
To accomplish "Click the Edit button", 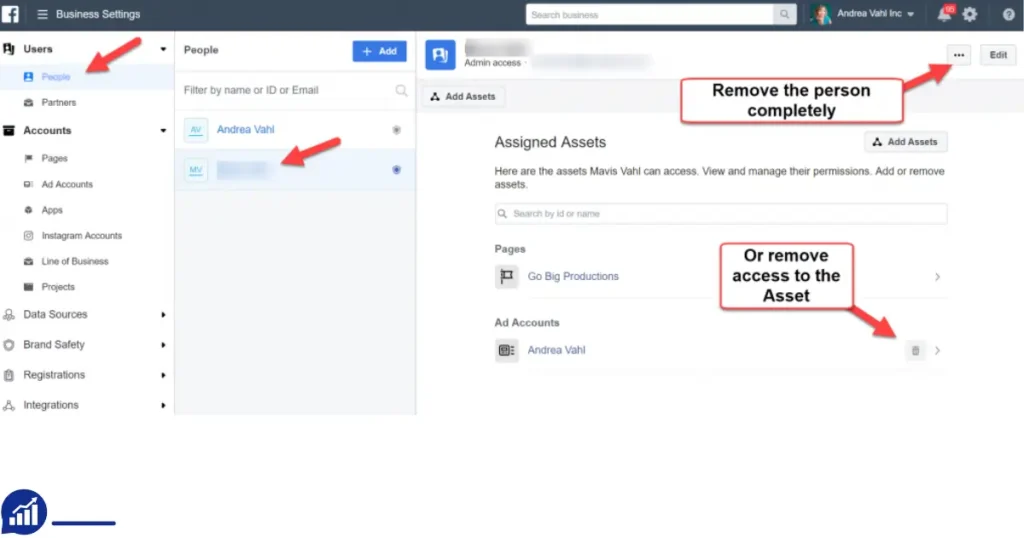I will (x=998, y=55).
